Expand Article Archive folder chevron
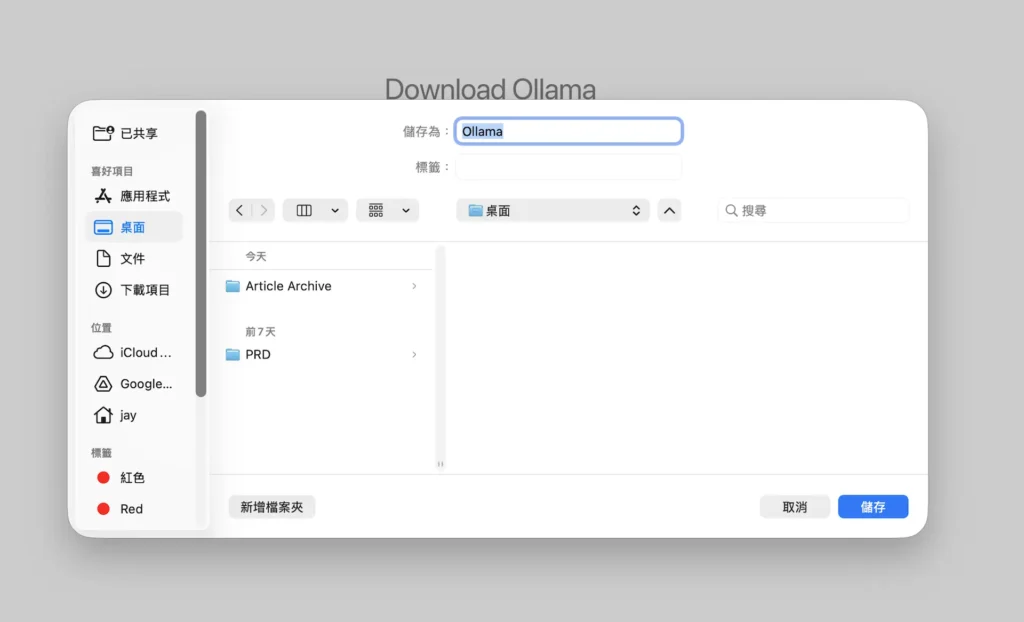This screenshot has width=1024, height=622. (x=414, y=286)
